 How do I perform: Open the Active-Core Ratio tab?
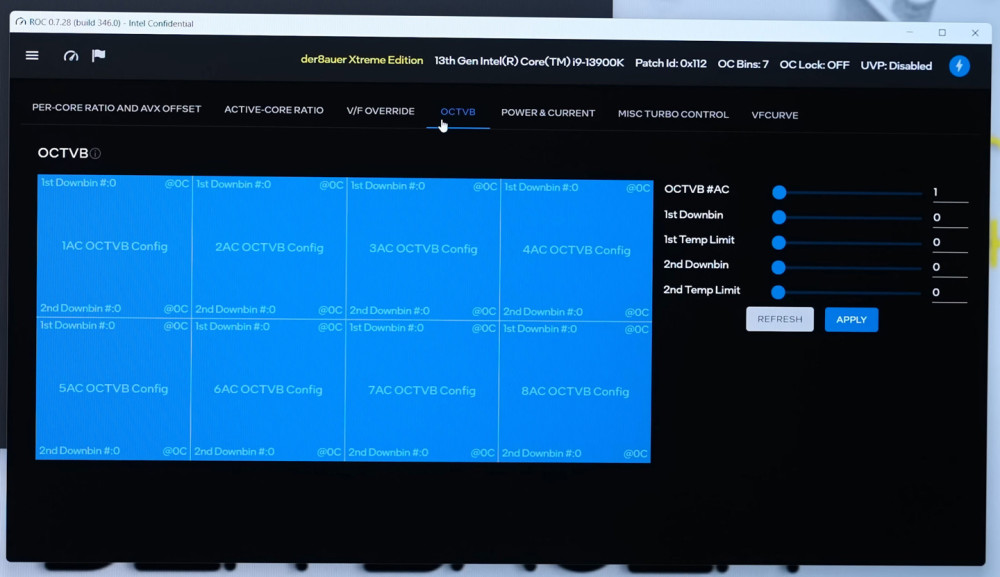273,110
